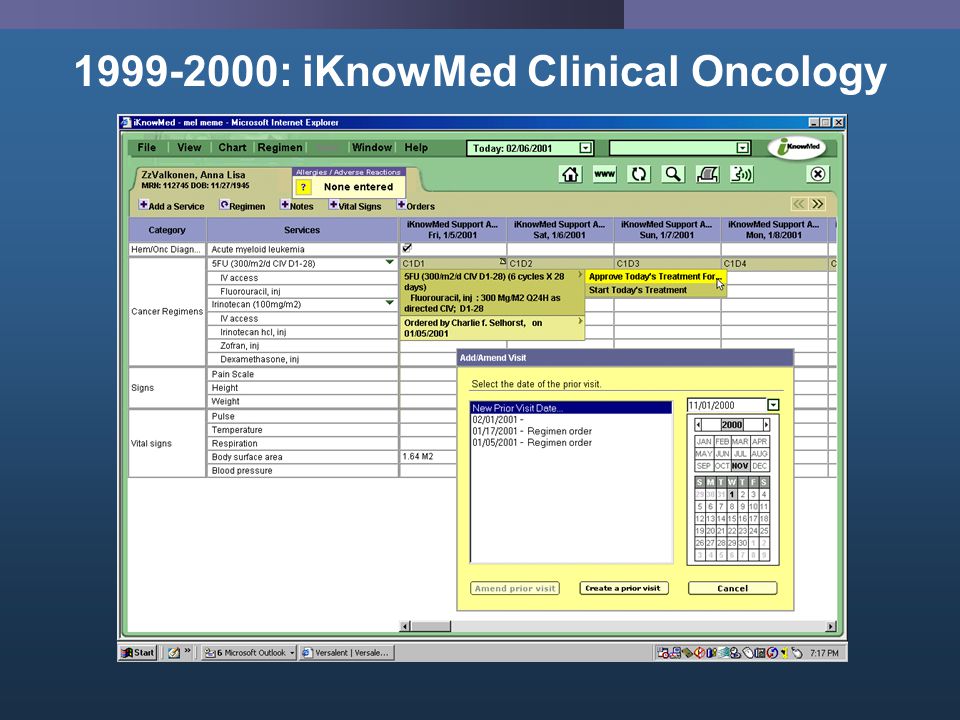Click the plus icon for Notes
The width and height of the screenshot is (960, 720).
point(285,204)
